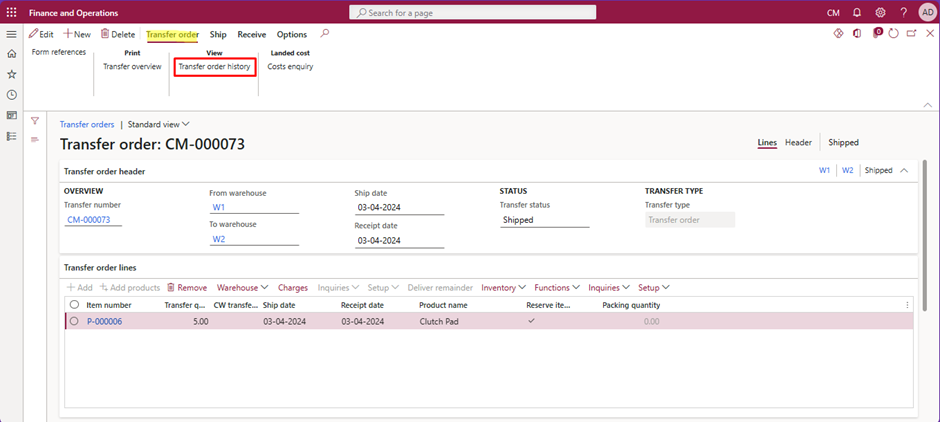Screen dimensions: 940x422
Task: Select Ship ribbon tab
Action: point(218,34)
